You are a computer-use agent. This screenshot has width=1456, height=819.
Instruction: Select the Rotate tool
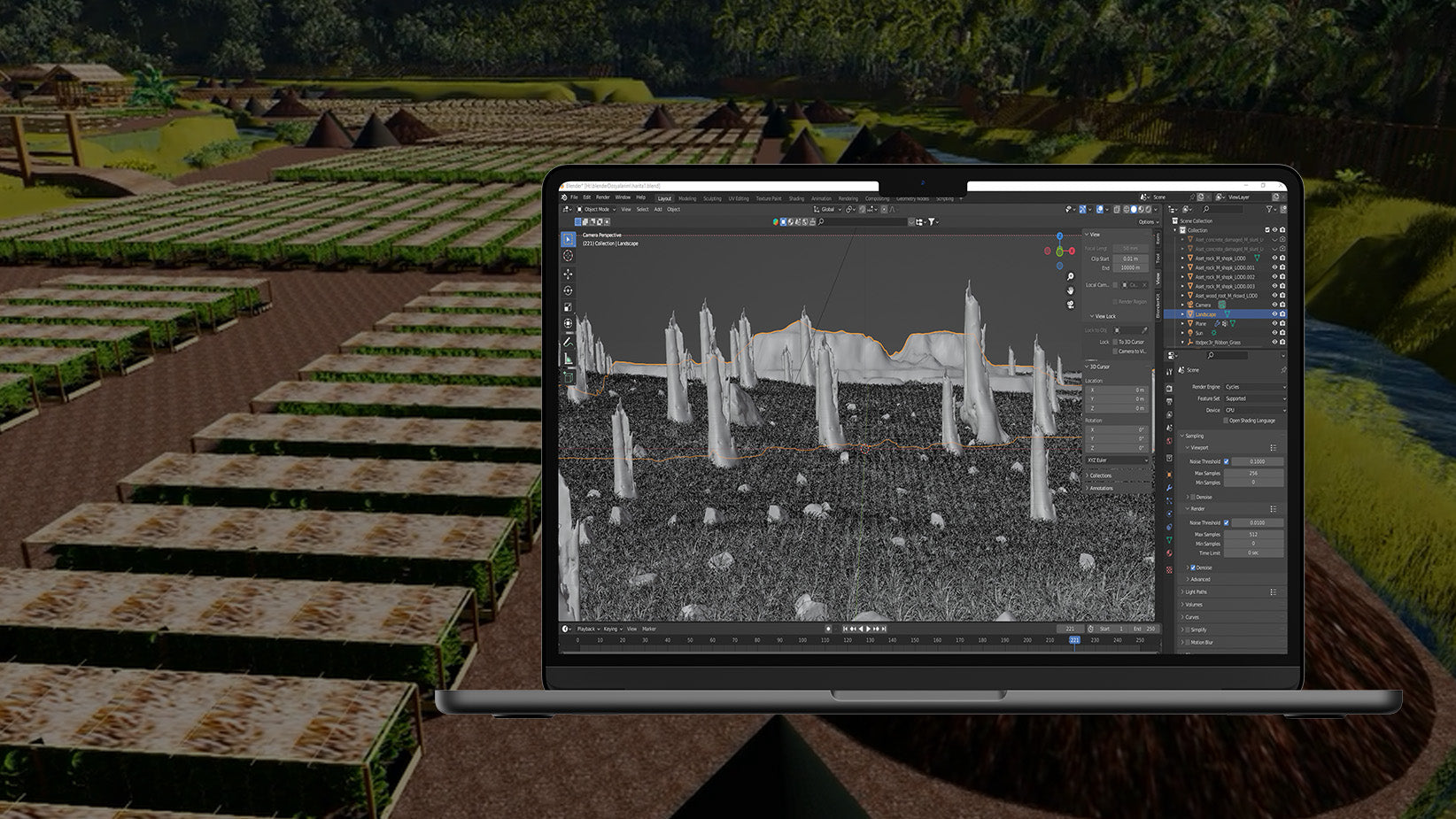click(568, 290)
